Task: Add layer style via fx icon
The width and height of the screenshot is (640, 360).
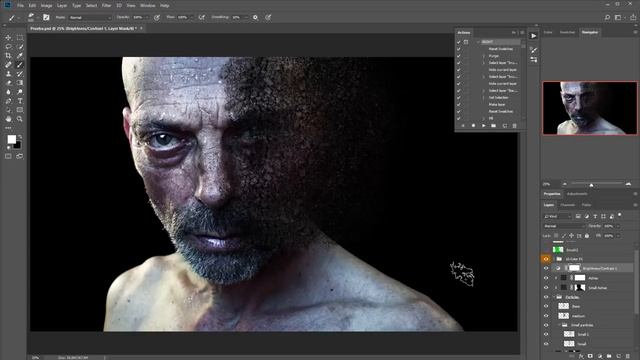Action: pos(581,356)
